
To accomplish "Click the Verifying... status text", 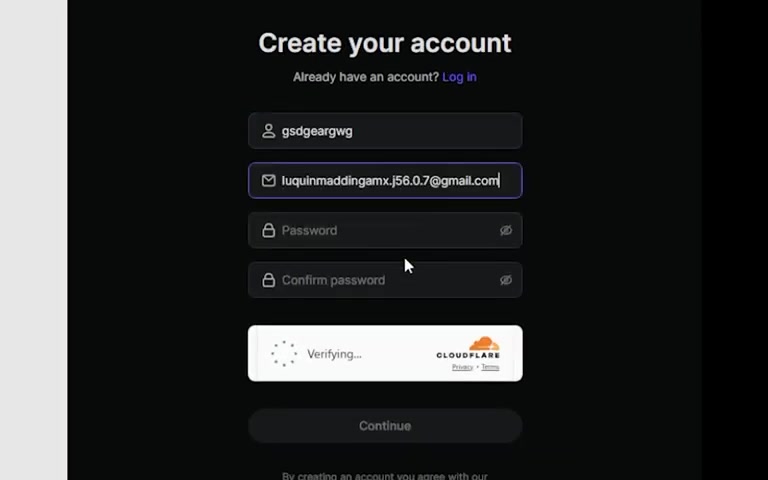I will pyautogui.click(x=335, y=354).
